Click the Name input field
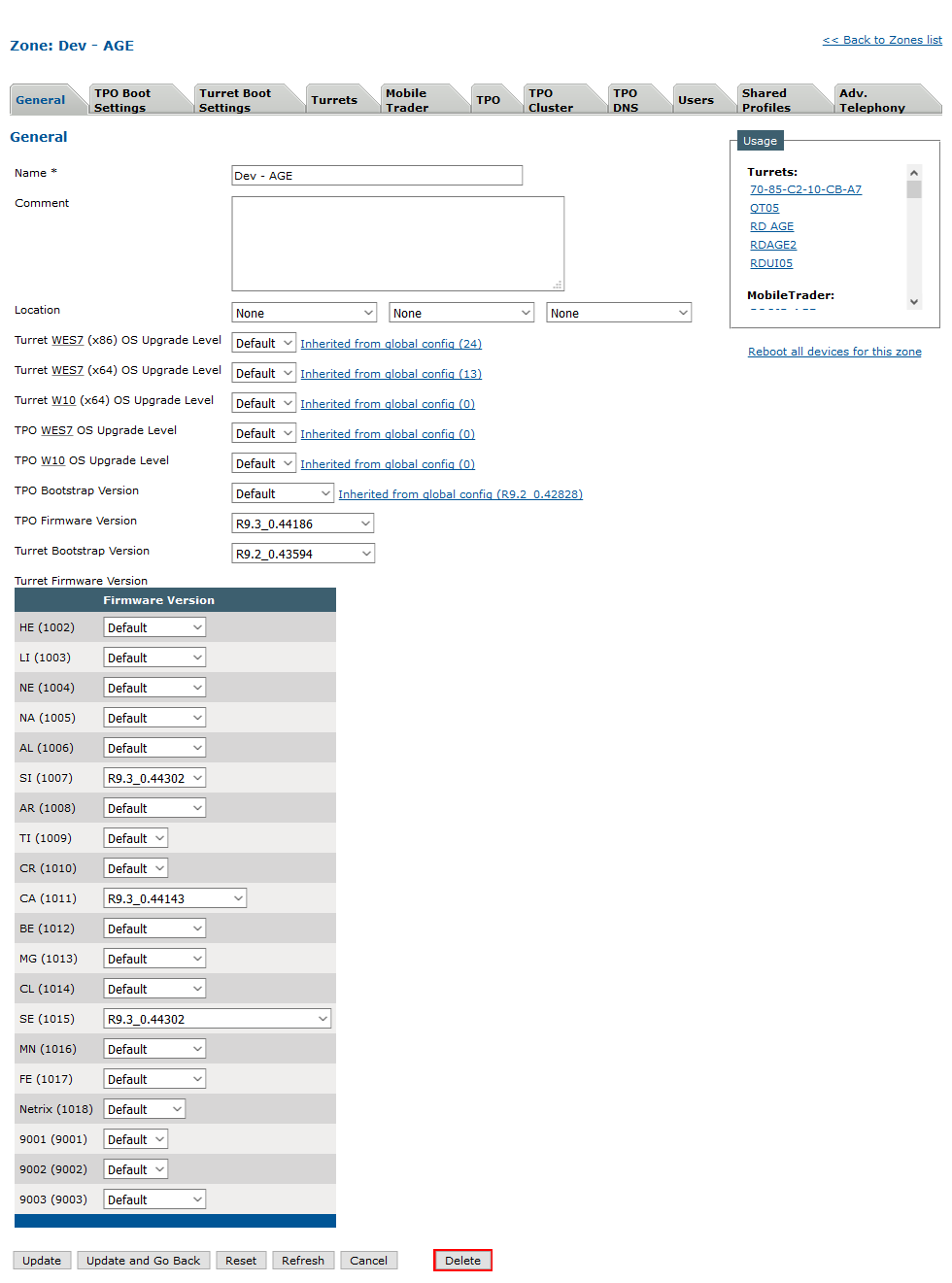 (377, 176)
